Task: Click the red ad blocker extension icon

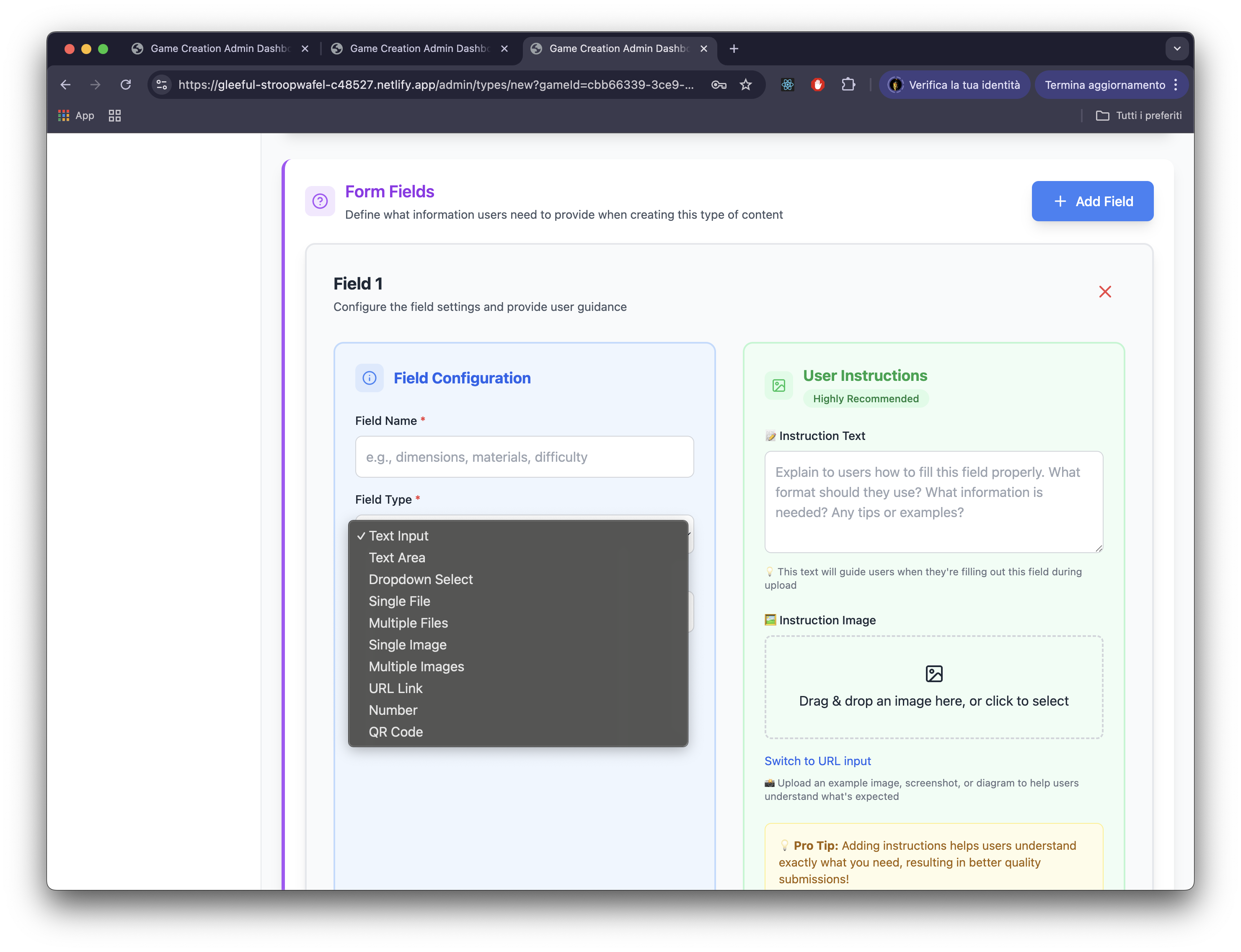Action: click(817, 85)
